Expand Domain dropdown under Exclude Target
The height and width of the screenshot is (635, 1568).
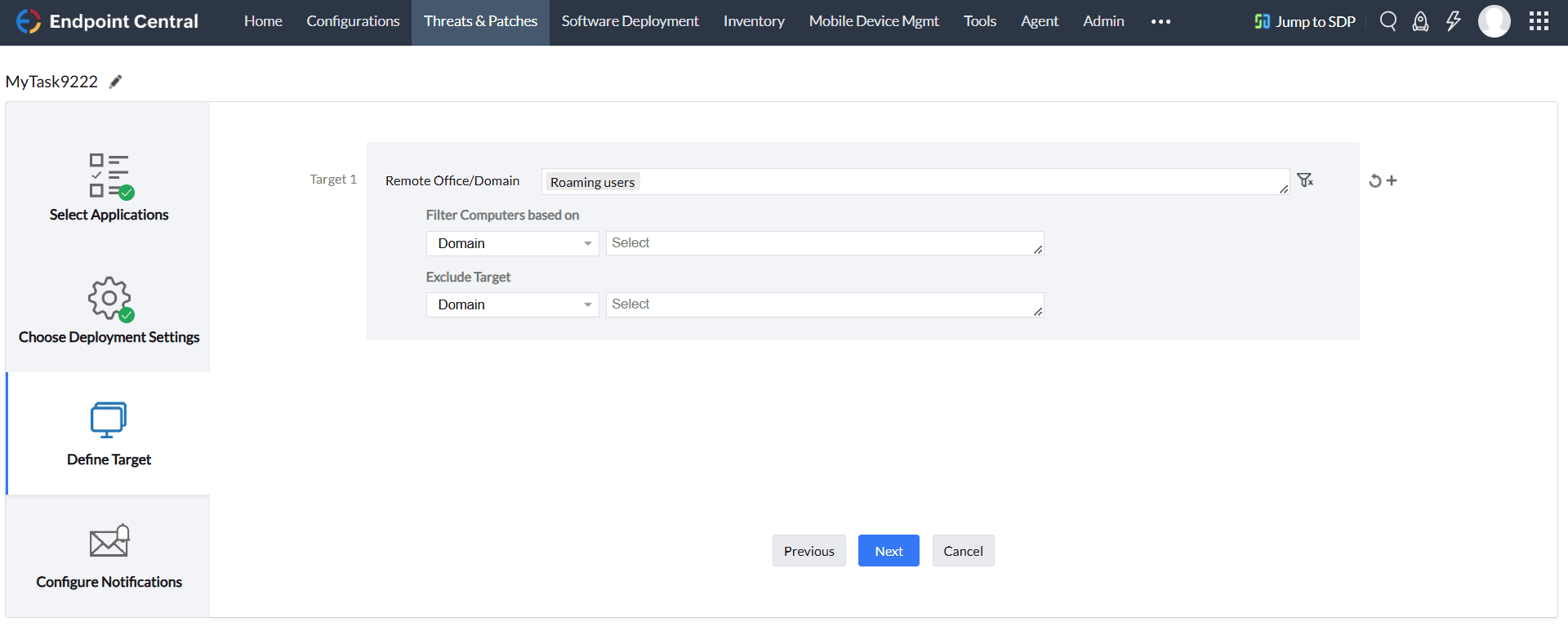click(512, 304)
